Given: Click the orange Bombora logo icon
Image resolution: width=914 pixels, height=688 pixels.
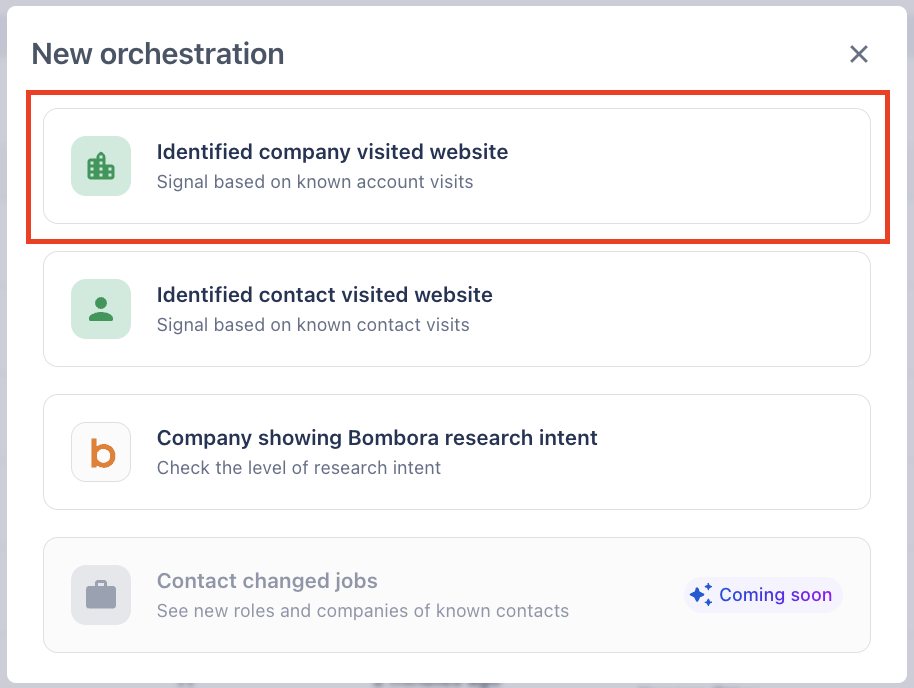Looking at the screenshot, I should coord(101,452).
